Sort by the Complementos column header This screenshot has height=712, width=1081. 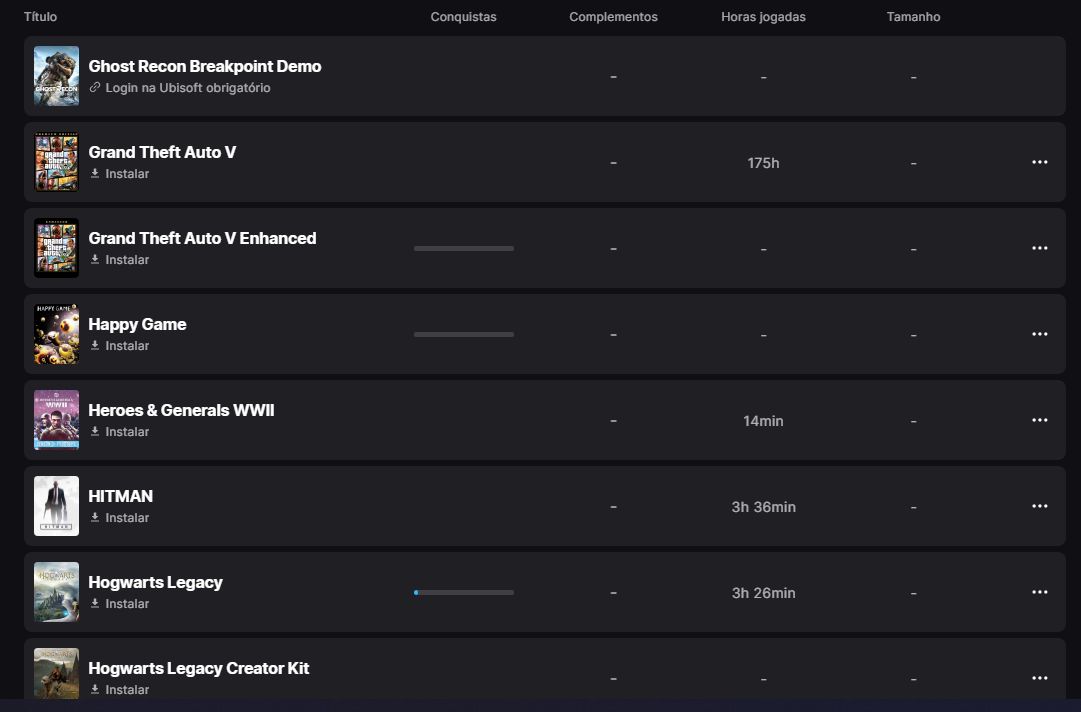pos(613,17)
